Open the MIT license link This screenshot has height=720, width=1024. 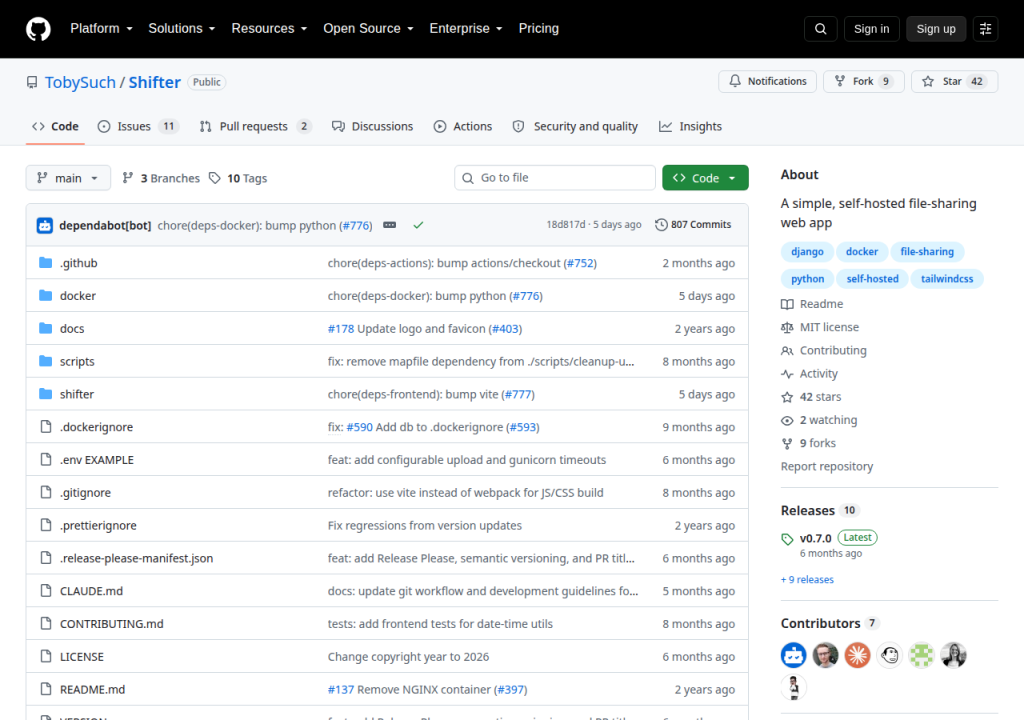pos(820,327)
